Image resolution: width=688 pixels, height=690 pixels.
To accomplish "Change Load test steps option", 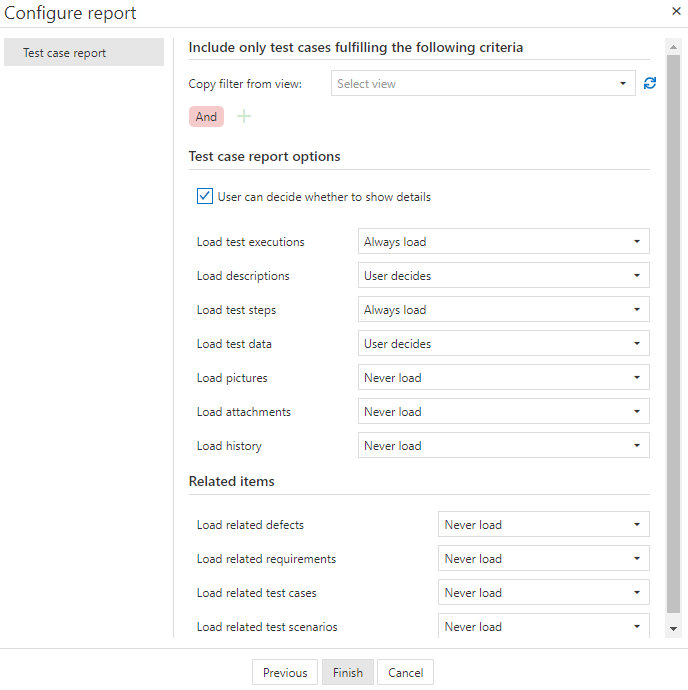I will click(x=503, y=310).
